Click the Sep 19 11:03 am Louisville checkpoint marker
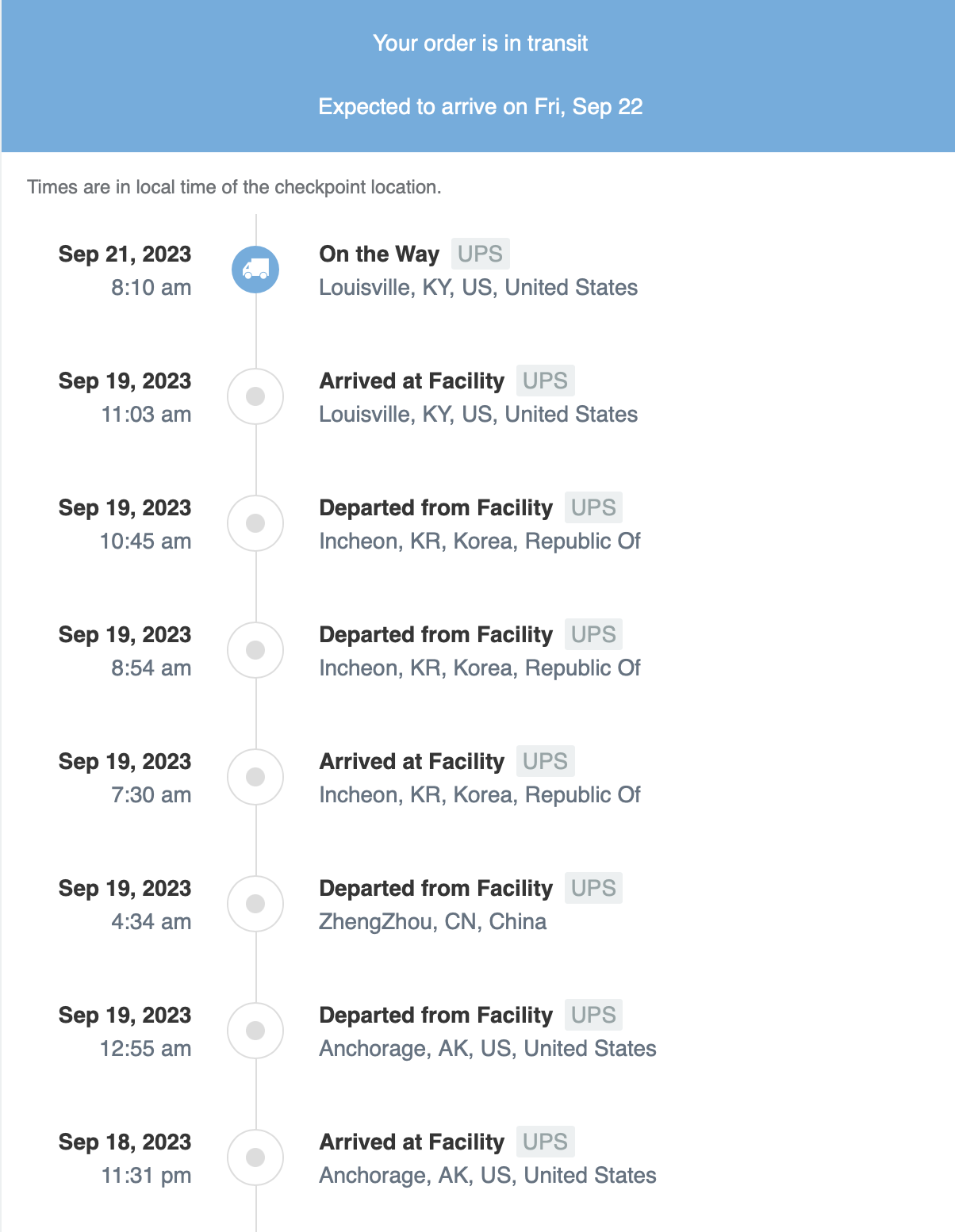 (255, 396)
